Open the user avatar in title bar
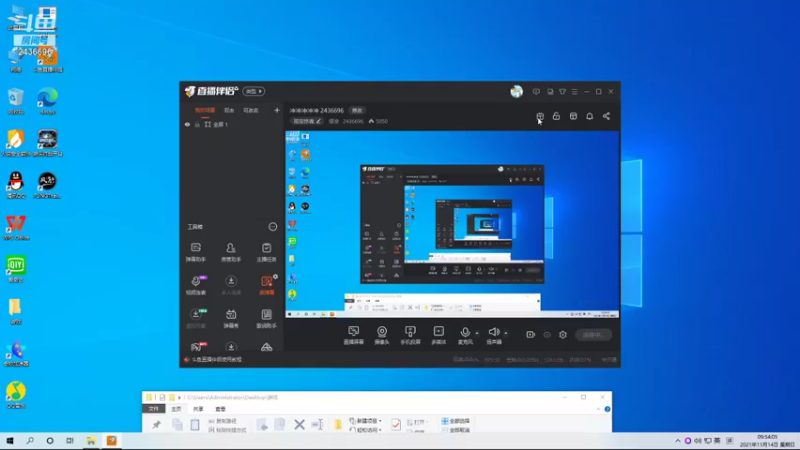Screen dimensions: 800x450 (516, 91)
